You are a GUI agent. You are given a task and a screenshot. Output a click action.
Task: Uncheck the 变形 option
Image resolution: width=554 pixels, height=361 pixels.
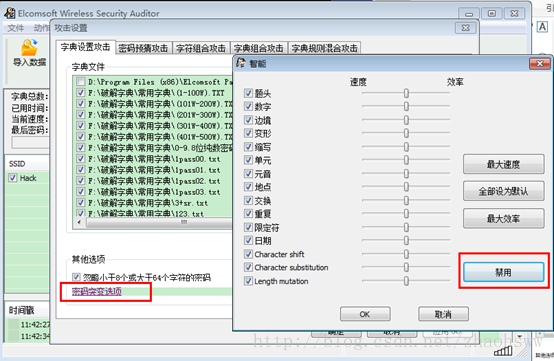coord(248,133)
